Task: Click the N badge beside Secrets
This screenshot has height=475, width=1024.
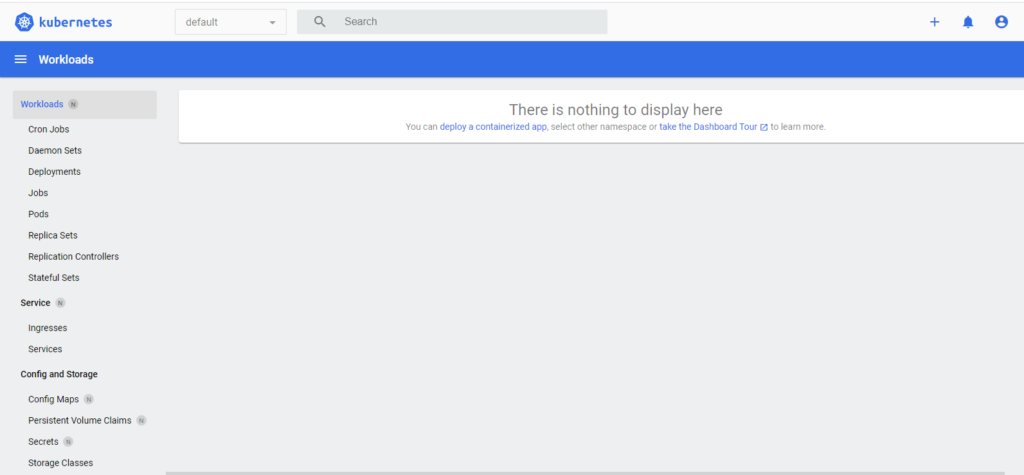Action: coord(68,442)
